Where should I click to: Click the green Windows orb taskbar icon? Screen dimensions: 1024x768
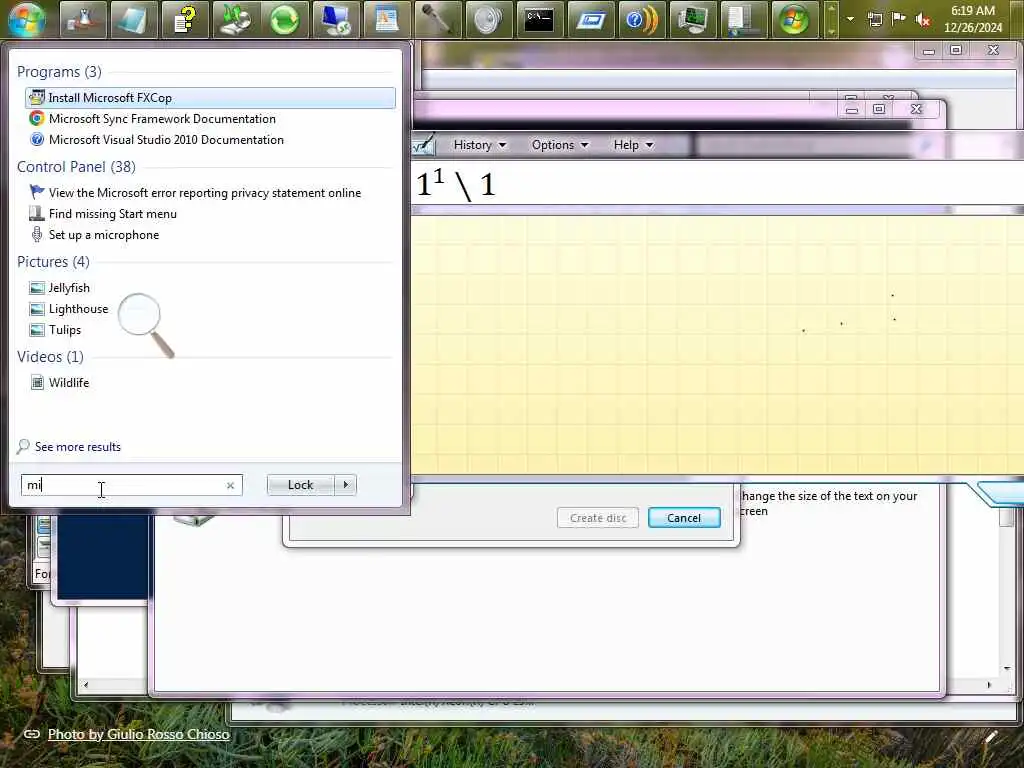click(794, 19)
